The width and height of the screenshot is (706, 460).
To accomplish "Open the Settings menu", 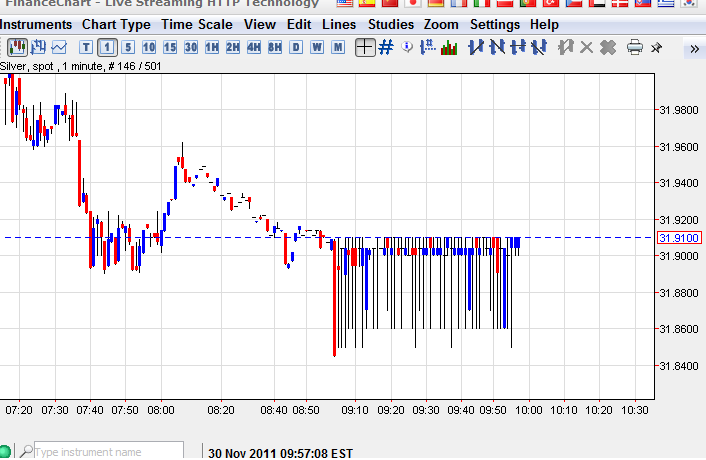I will tap(494, 24).
